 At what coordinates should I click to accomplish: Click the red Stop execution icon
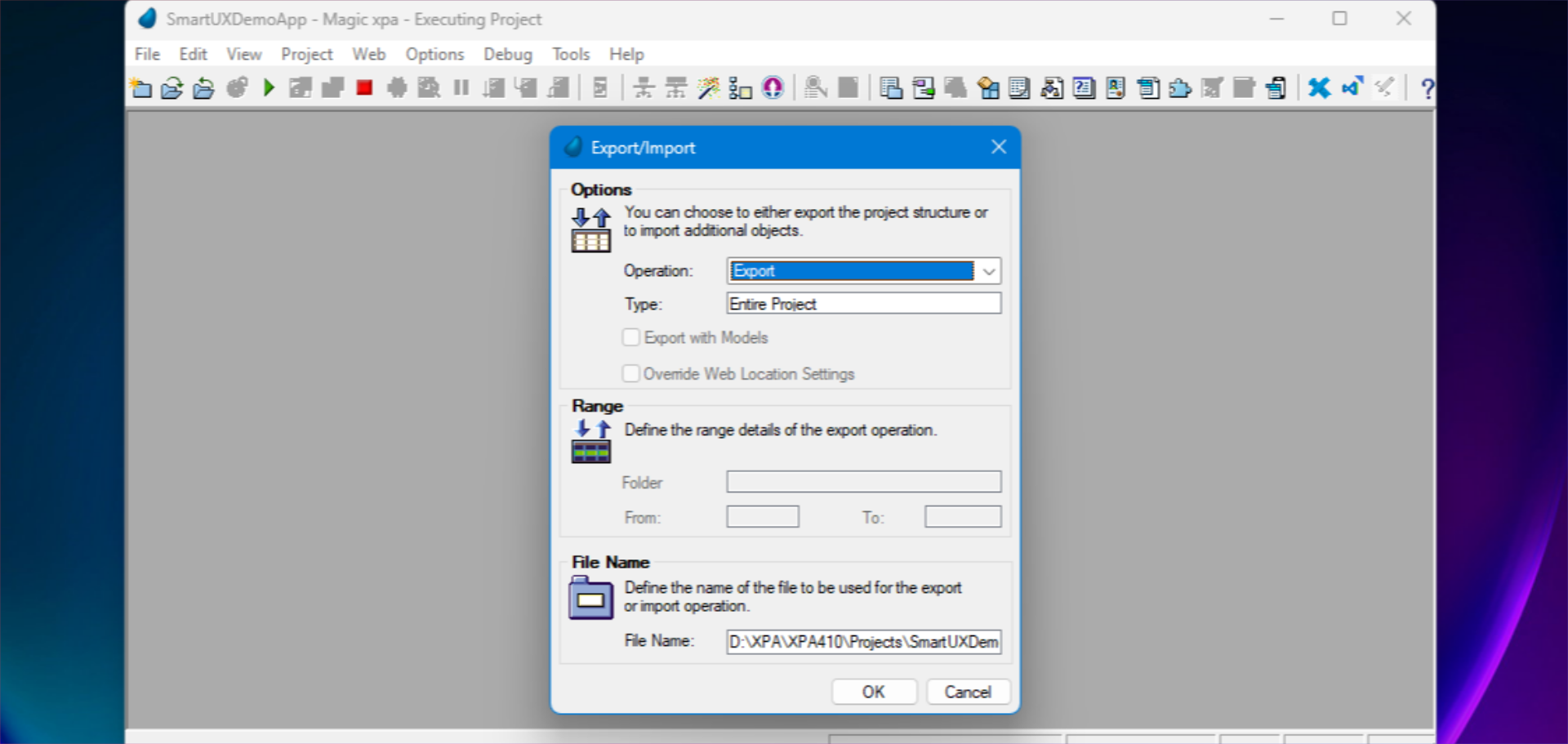364,87
